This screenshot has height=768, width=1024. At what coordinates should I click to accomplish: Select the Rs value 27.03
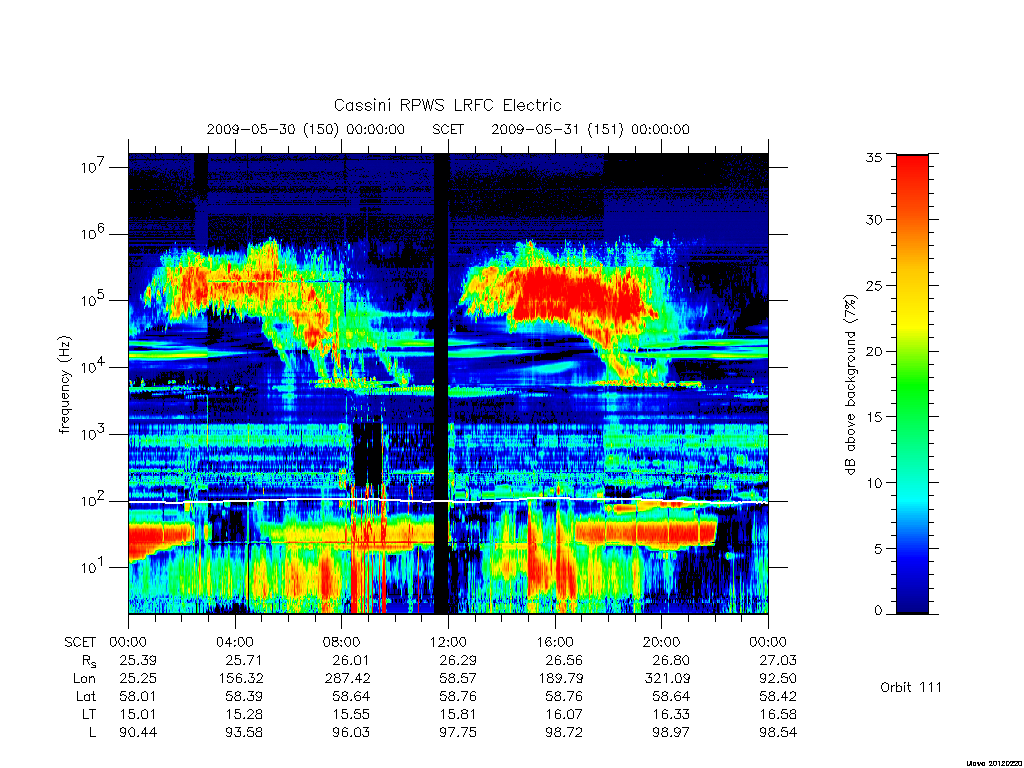point(777,660)
